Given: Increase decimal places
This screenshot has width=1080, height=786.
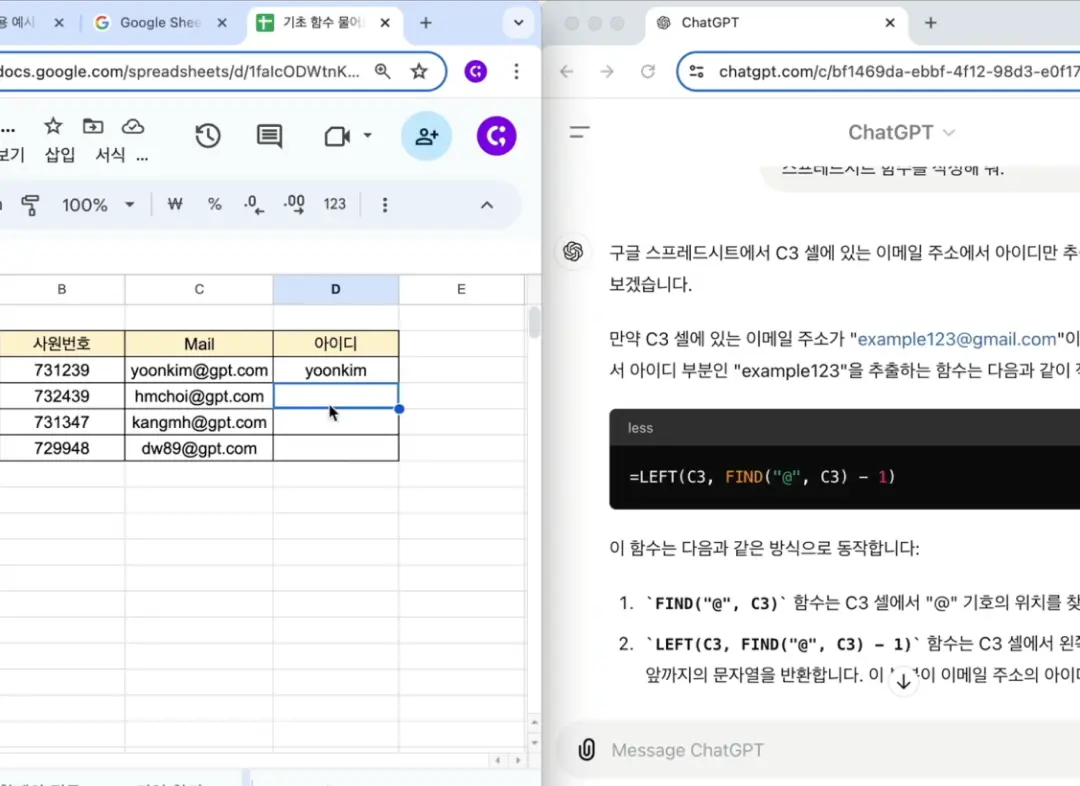Looking at the screenshot, I should (x=293, y=204).
